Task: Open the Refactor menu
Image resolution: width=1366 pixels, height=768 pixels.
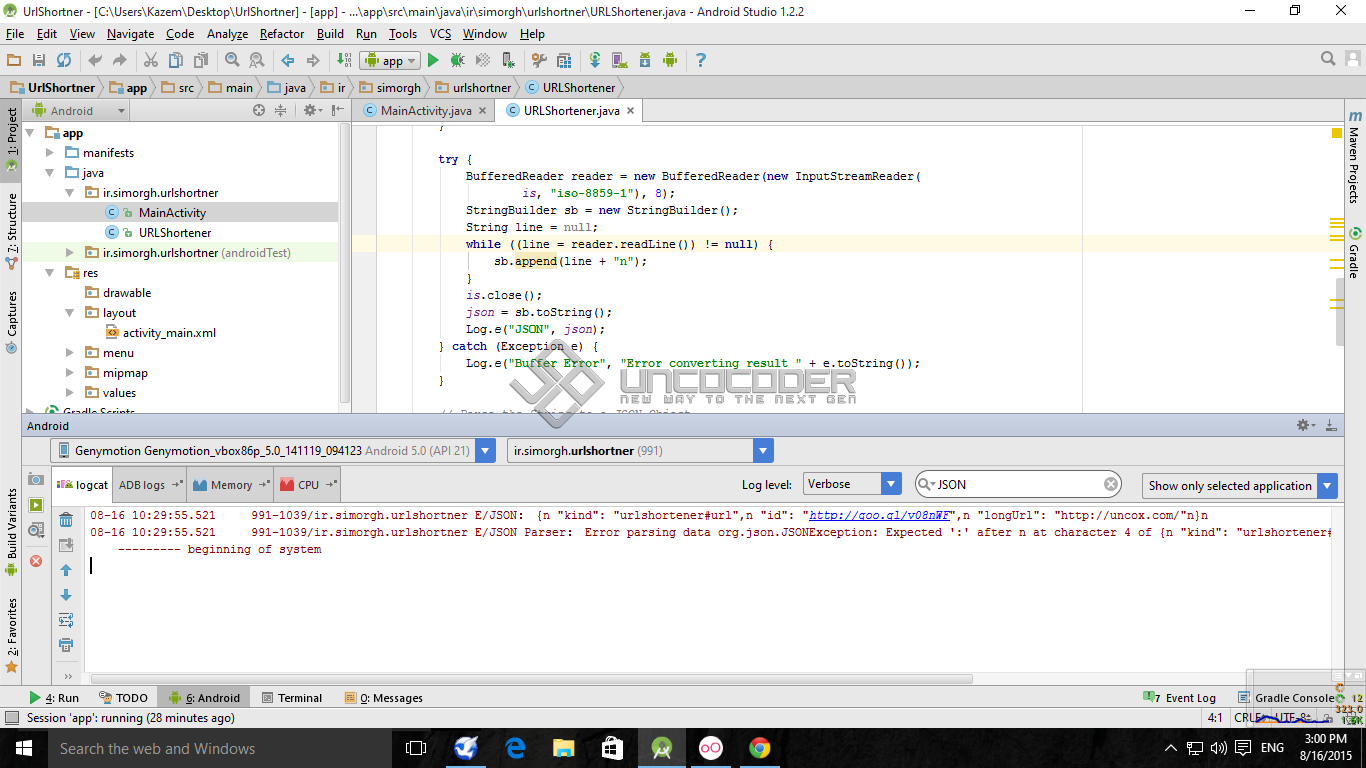Action: [x=282, y=33]
